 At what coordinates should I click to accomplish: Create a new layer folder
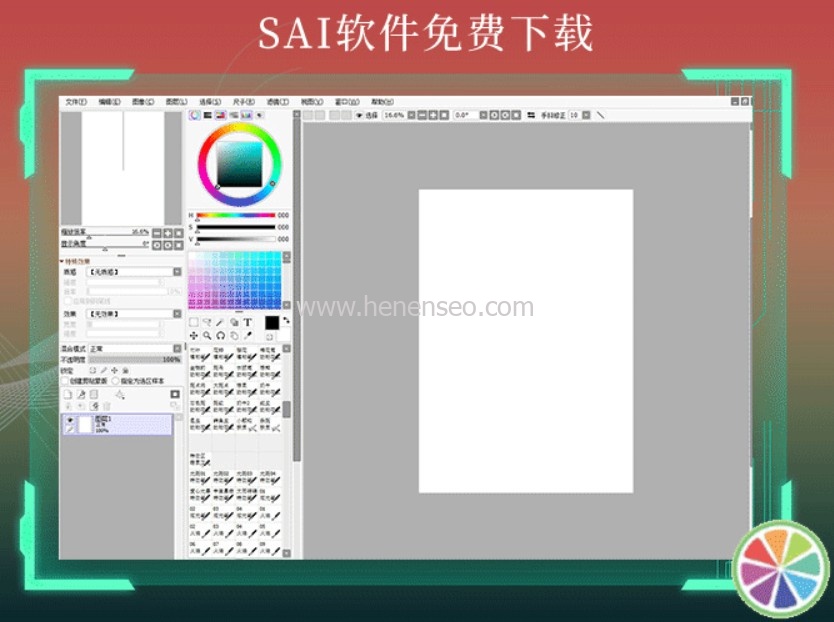94,394
